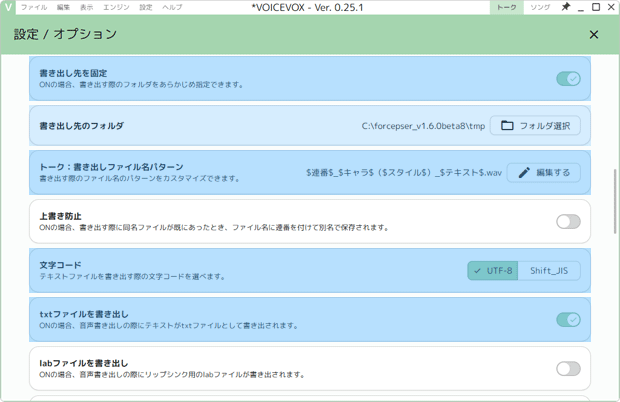Open the 設定 menu

146,7
